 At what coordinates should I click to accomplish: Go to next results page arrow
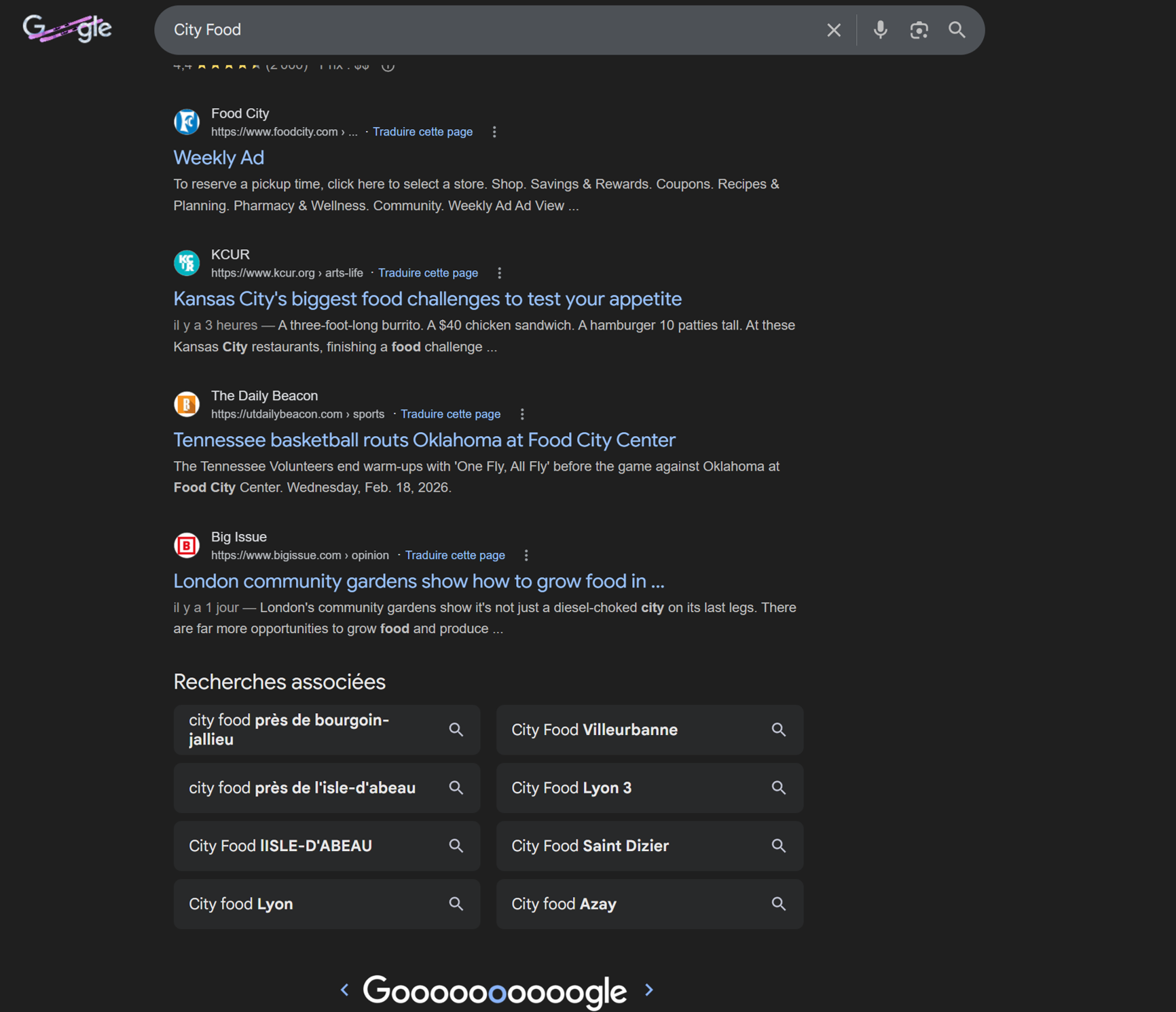(649, 990)
